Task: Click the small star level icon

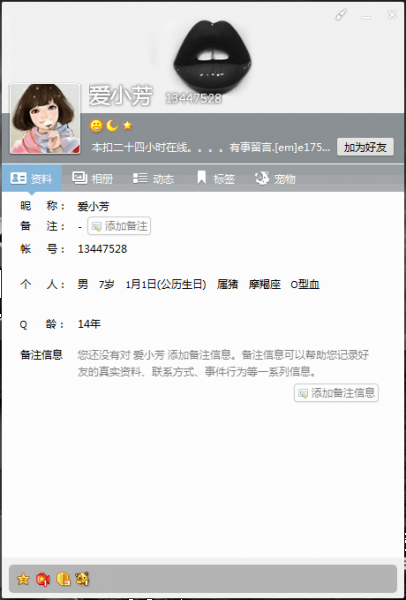Action: pos(128,125)
